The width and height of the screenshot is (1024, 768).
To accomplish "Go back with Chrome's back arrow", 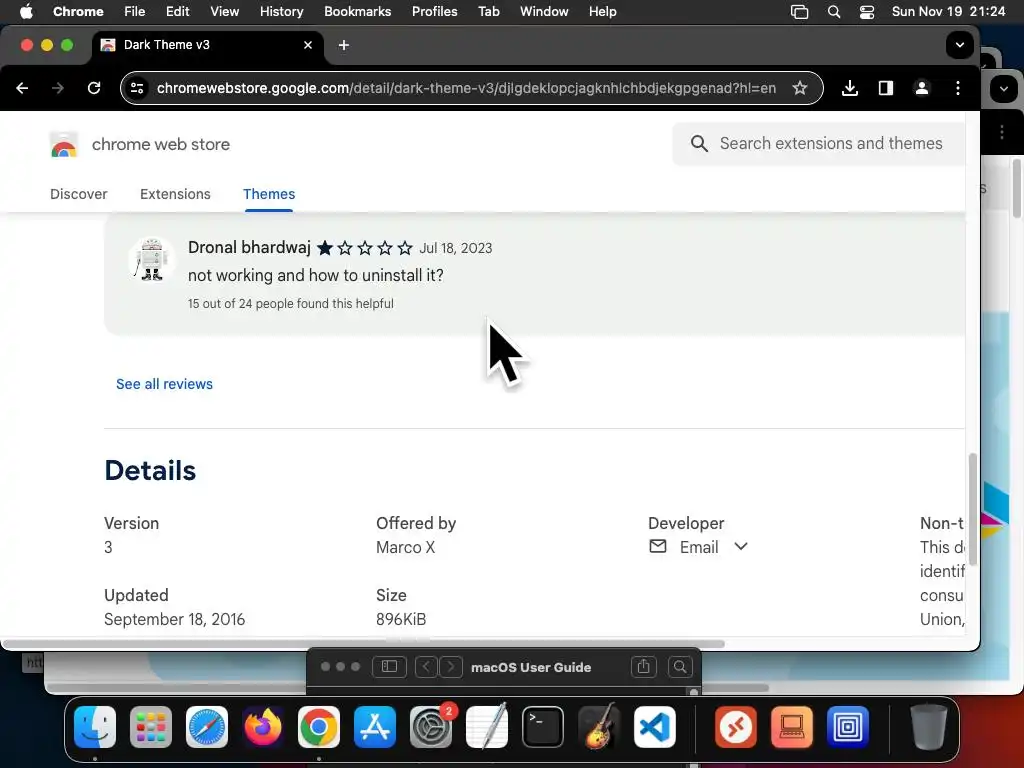I will (22, 88).
